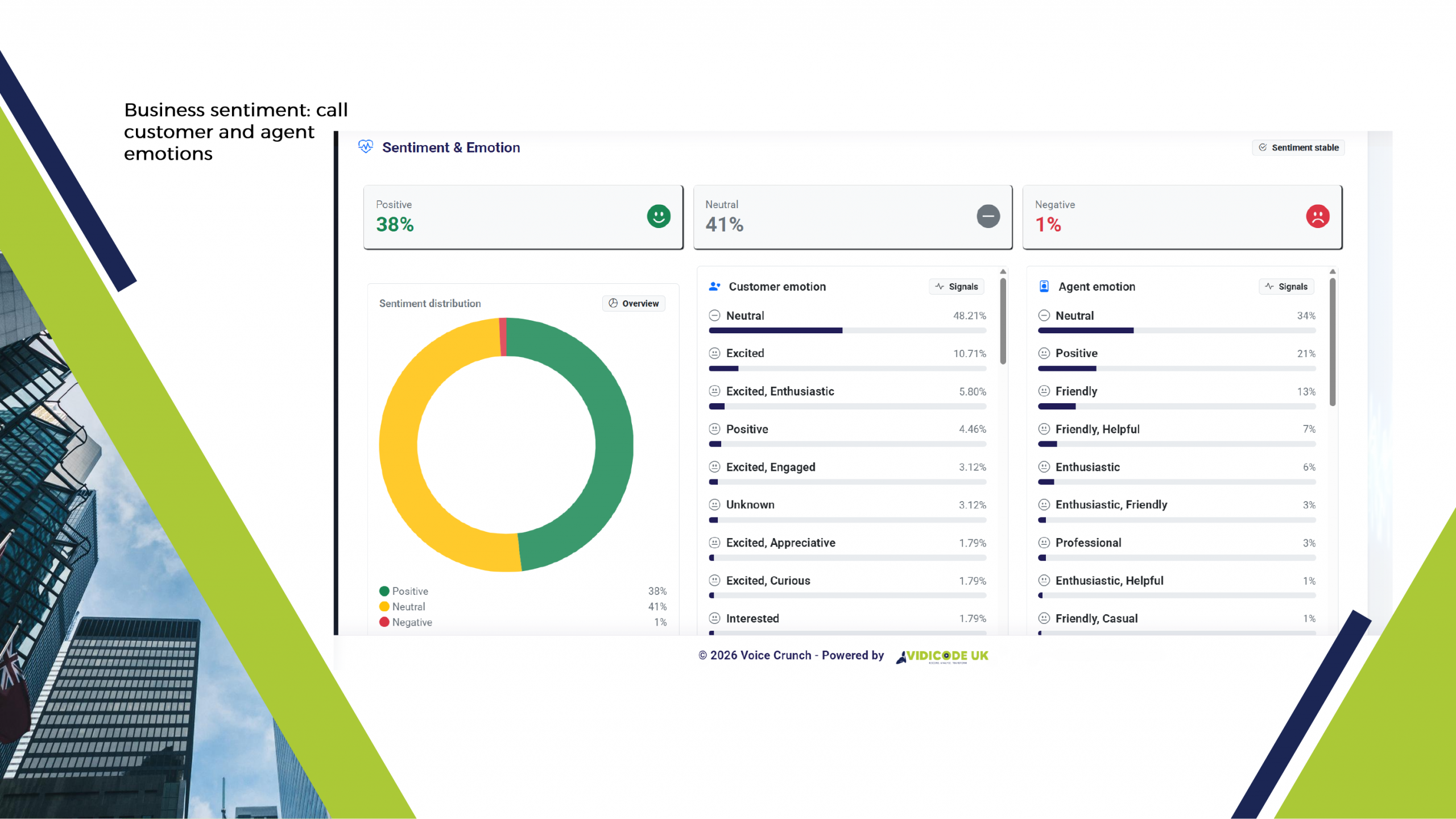Screen dimensions: 1456x819
Task: Click the green smiley face in Positive card
Action: pos(659,216)
